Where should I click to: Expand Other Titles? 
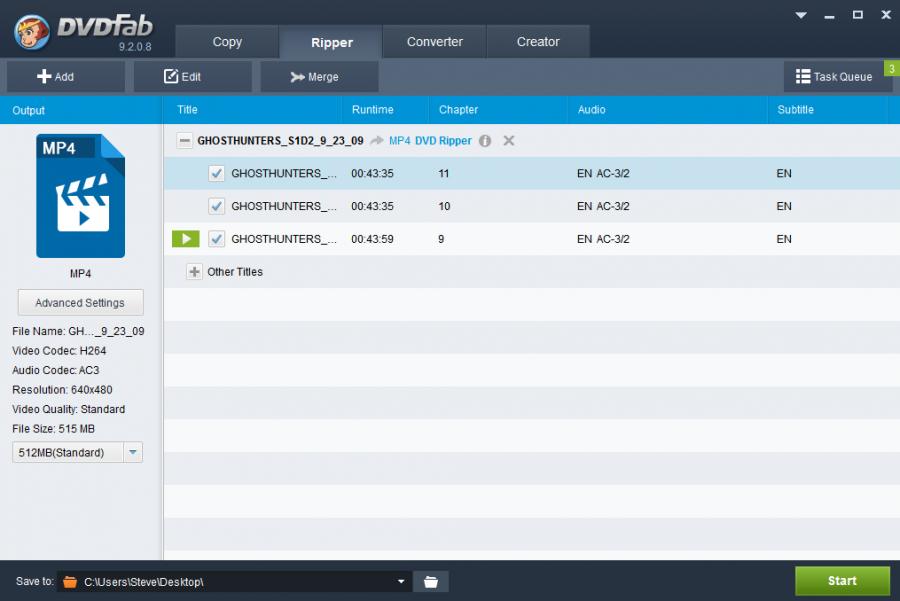[194, 272]
